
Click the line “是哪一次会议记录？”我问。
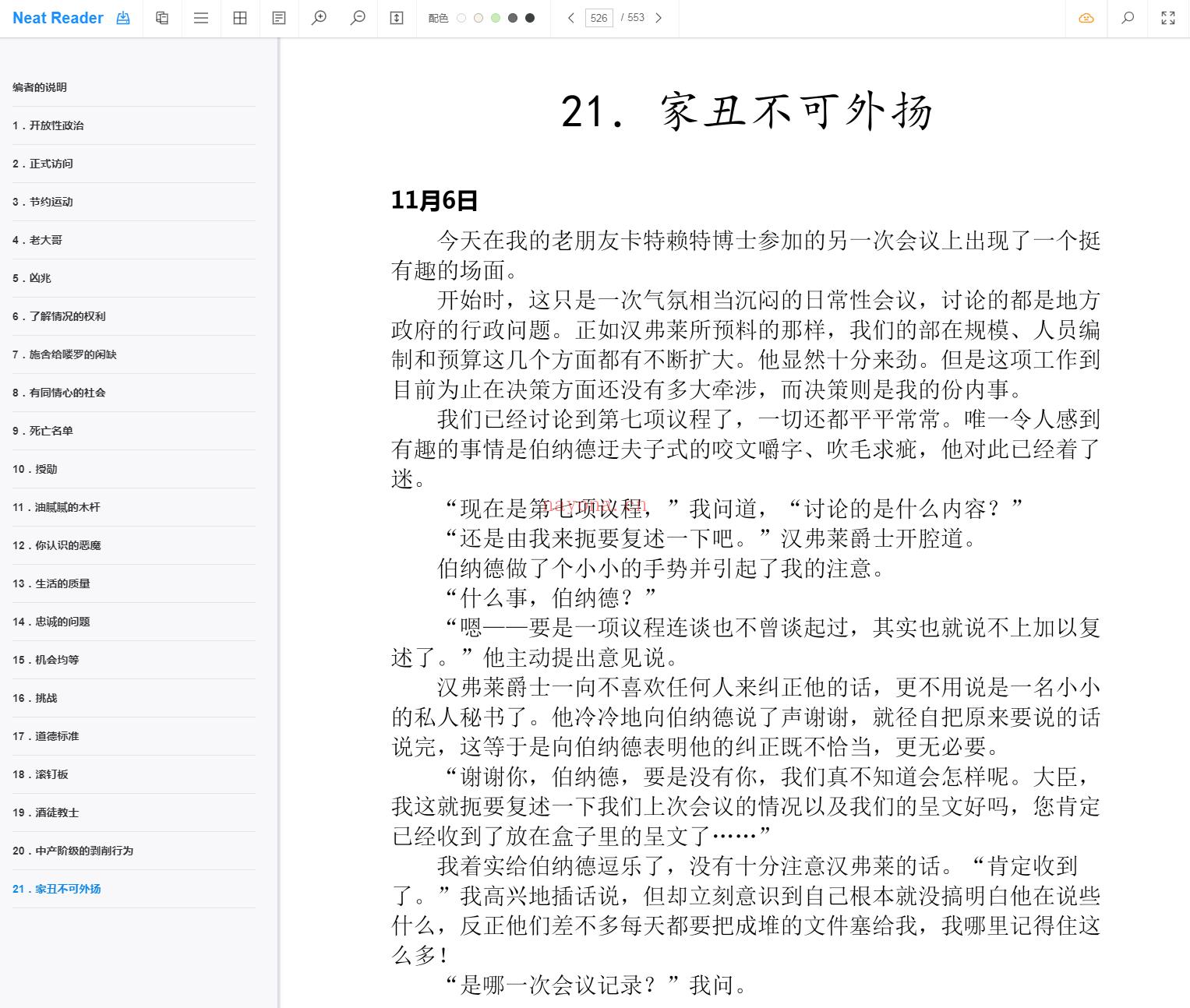tap(596, 985)
